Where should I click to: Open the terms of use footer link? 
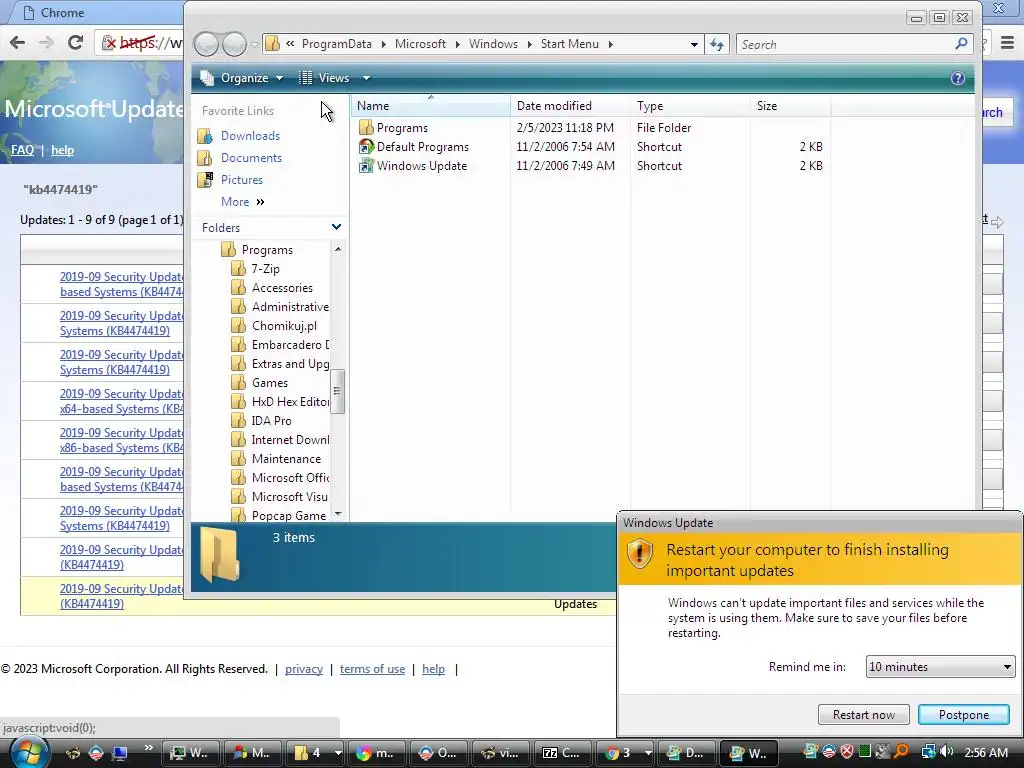tap(372, 669)
